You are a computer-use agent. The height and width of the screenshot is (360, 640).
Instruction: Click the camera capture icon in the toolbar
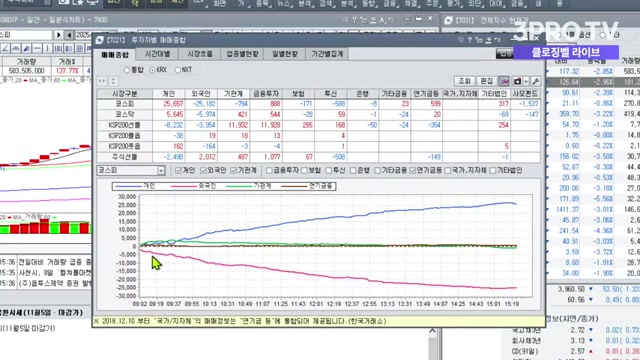[517, 81]
